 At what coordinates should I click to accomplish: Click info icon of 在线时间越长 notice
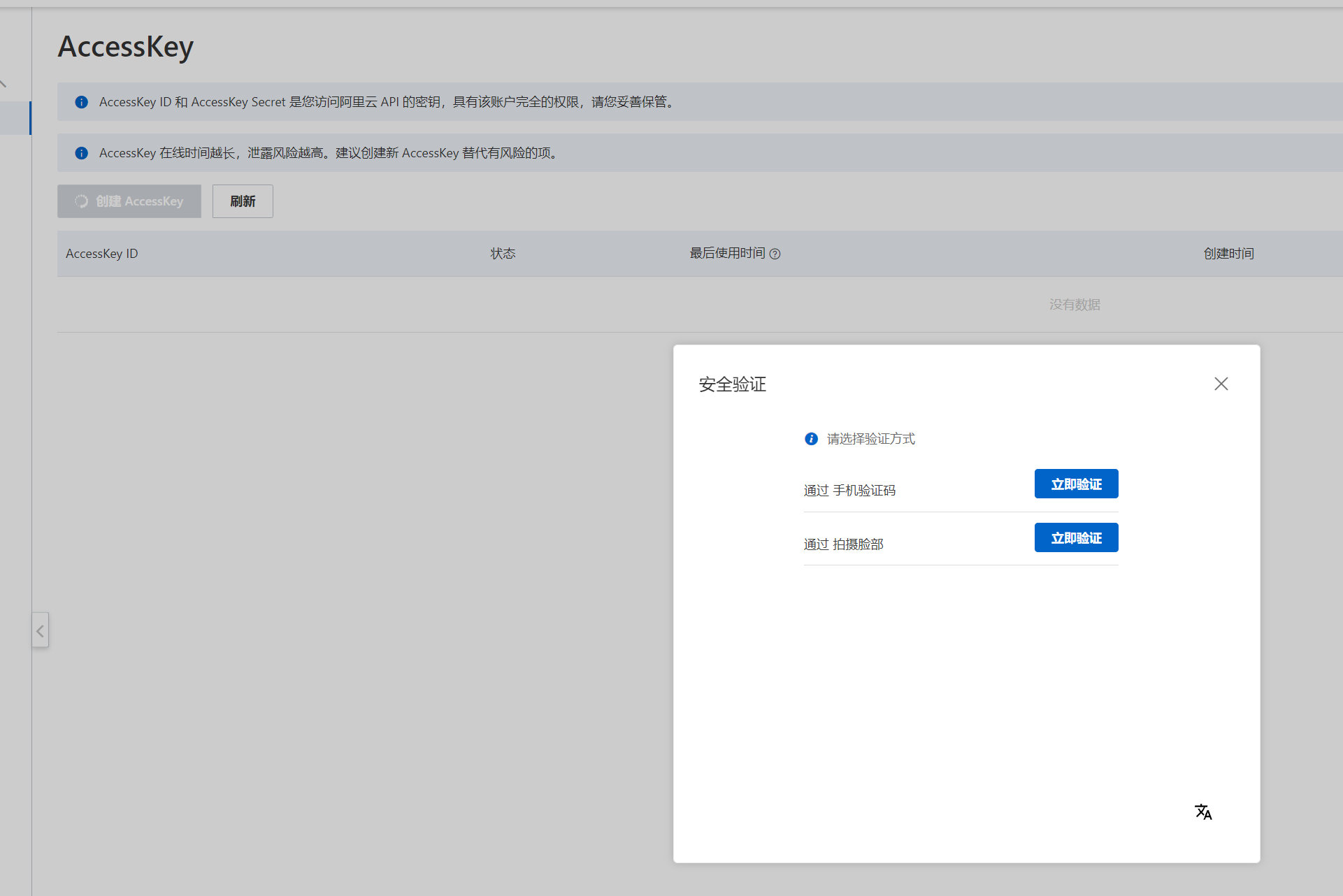tap(82, 153)
